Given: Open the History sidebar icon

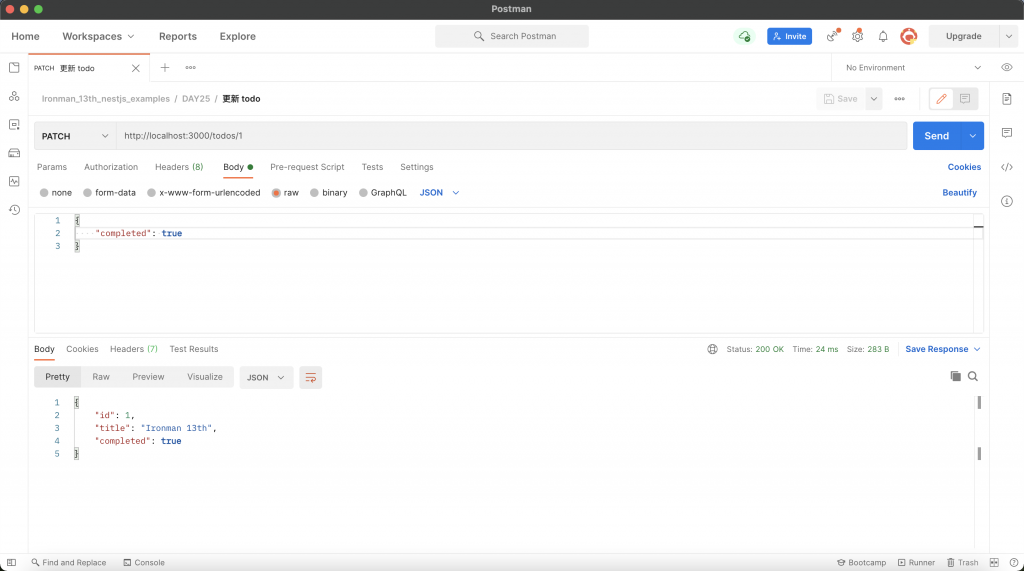Looking at the screenshot, I should (x=14, y=210).
